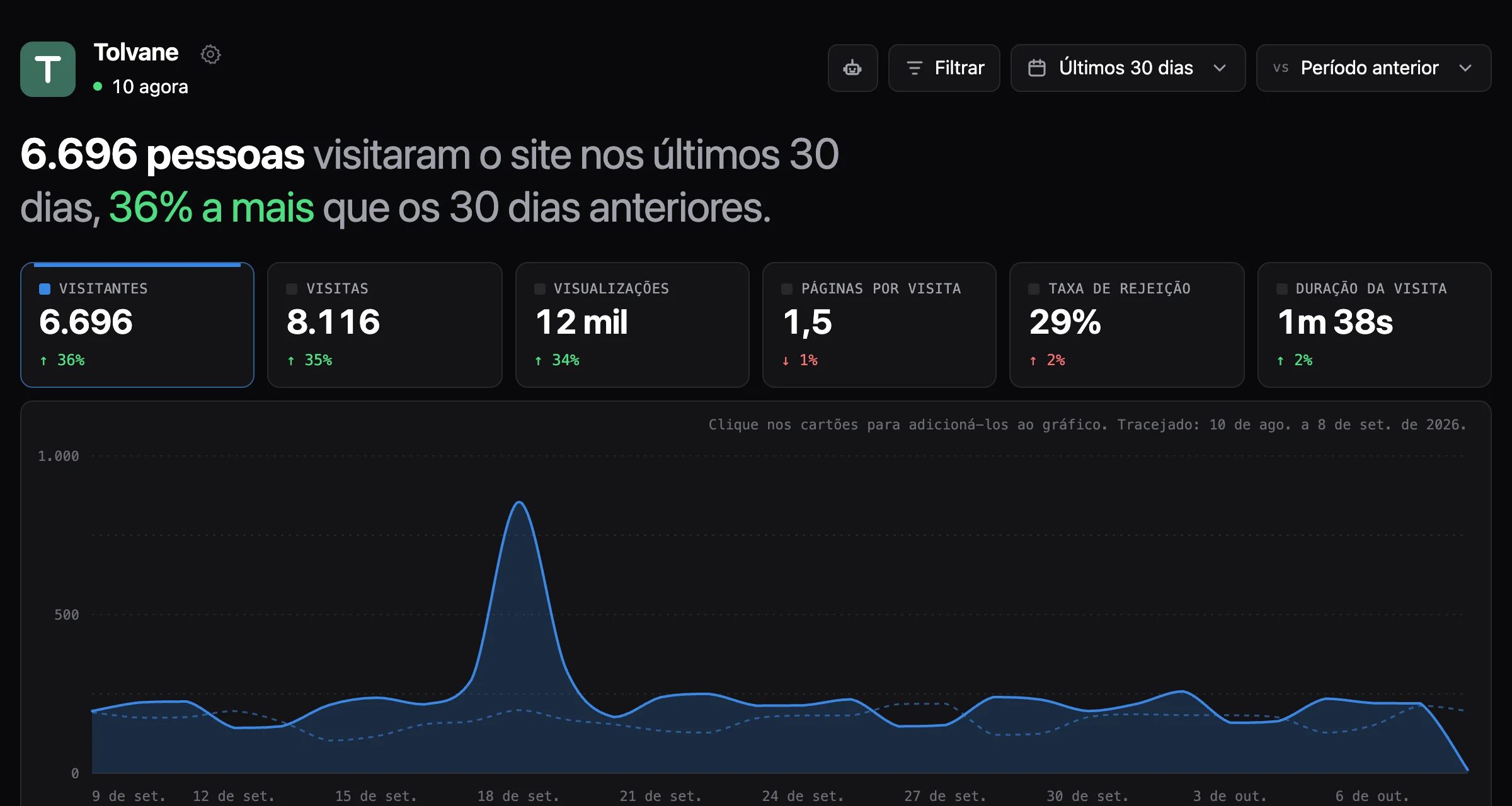Toggle the Taxa de rejeição checkbox square
This screenshot has height=806, width=1512.
1034,289
